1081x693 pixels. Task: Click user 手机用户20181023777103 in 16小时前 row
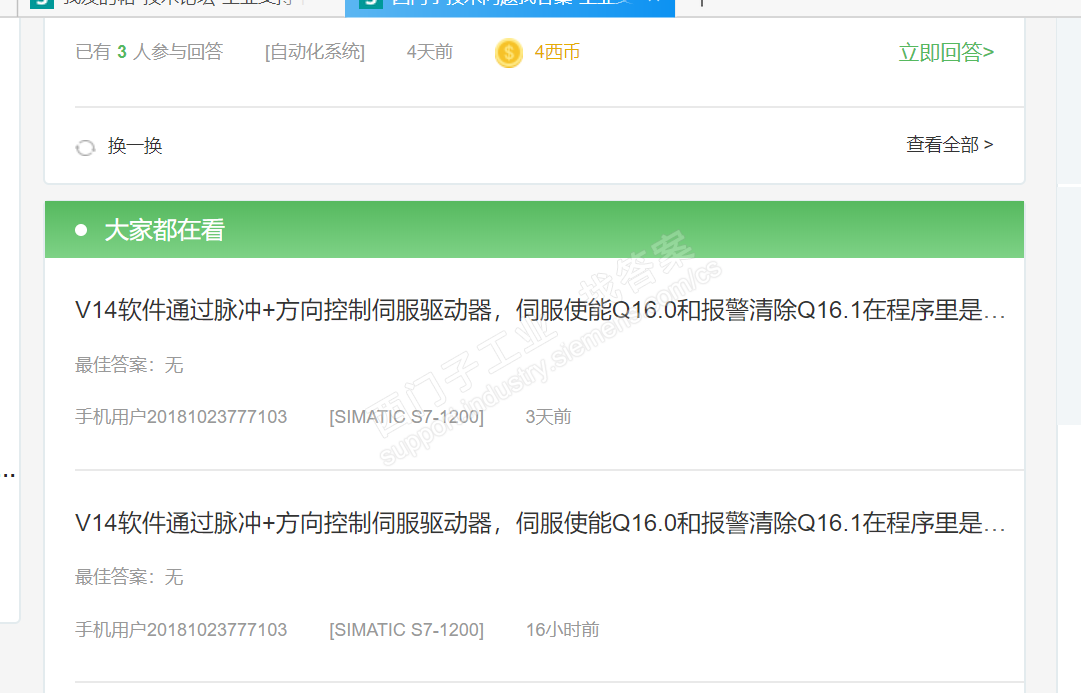click(181, 630)
